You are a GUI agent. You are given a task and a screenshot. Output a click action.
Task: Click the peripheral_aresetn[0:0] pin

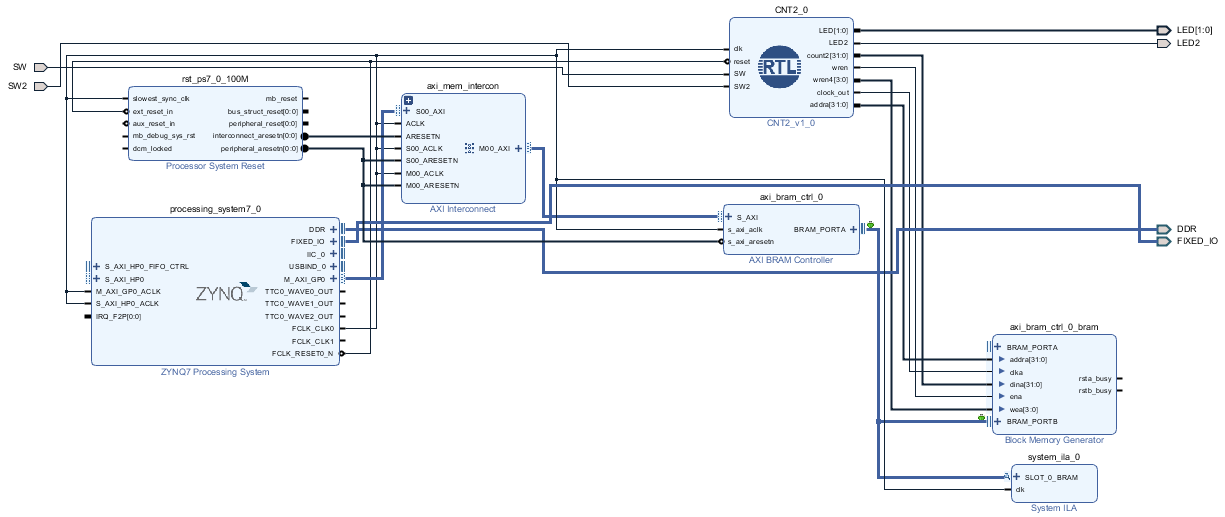(x=259, y=148)
